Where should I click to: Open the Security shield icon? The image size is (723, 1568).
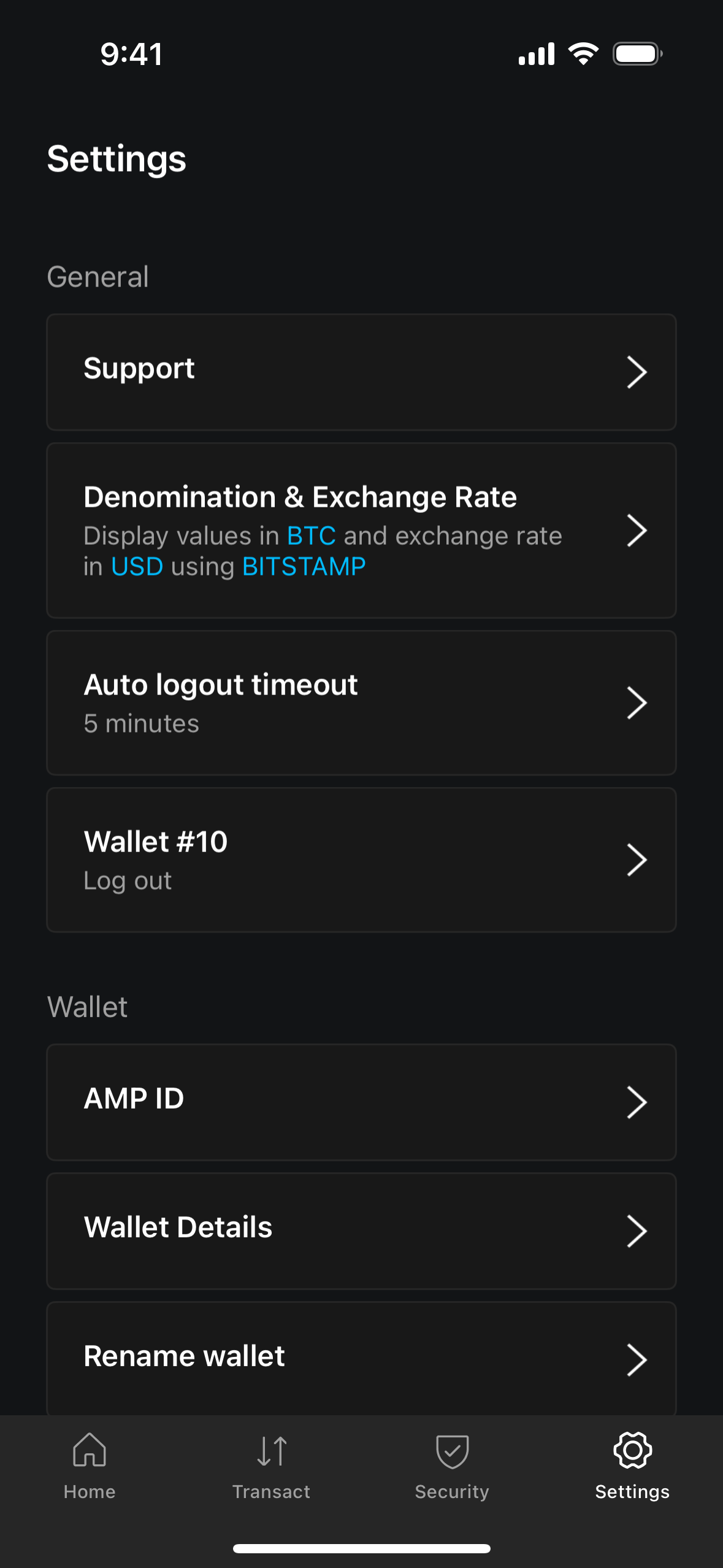coord(452,1451)
